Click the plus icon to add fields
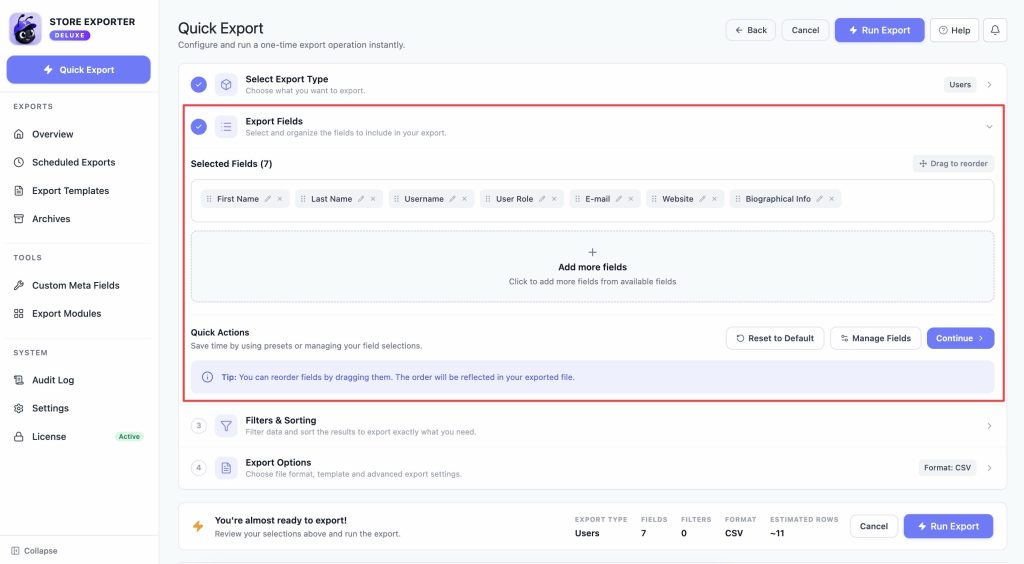1024x564 pixels. tap(592, 252)
